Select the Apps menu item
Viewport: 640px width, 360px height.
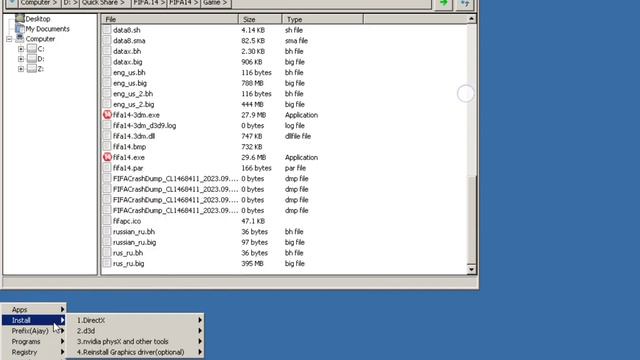point(34,309)
